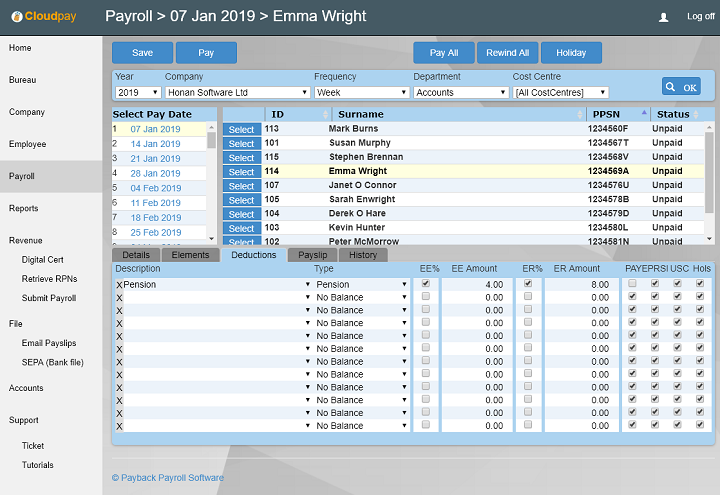Image resolution: width=720 pixels, height=495 pixels.
Task: Open Reports in the sidebar menu
Action: coord(24,209)
